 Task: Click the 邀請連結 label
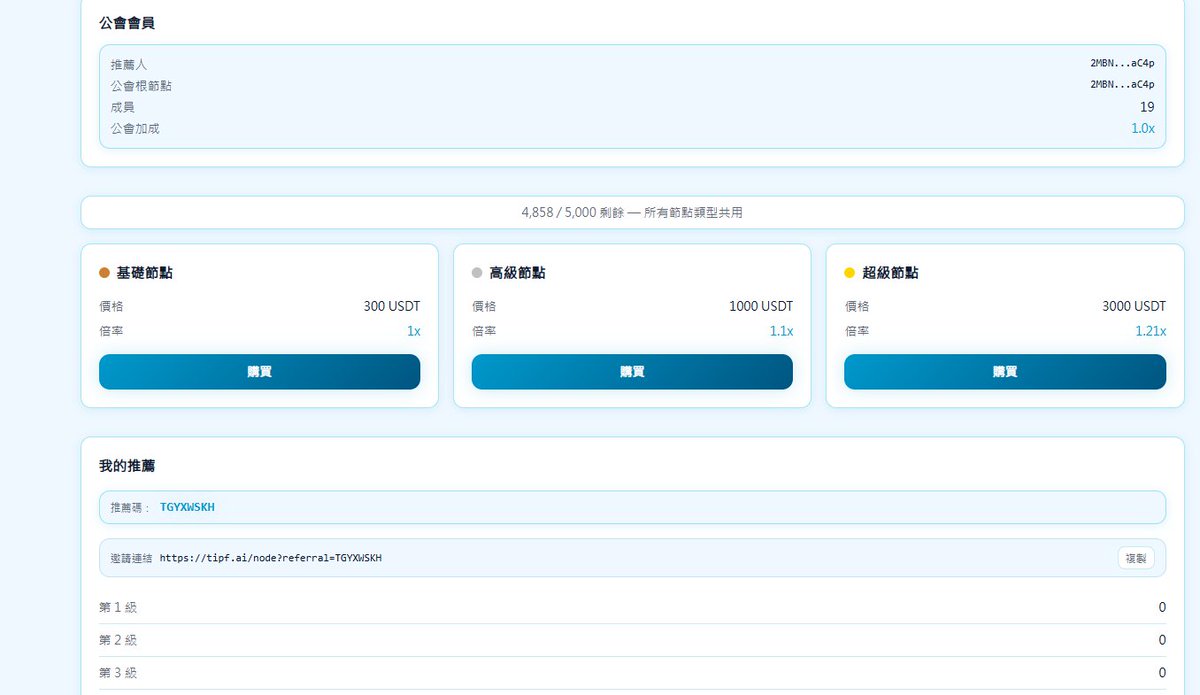coord(132,558)
